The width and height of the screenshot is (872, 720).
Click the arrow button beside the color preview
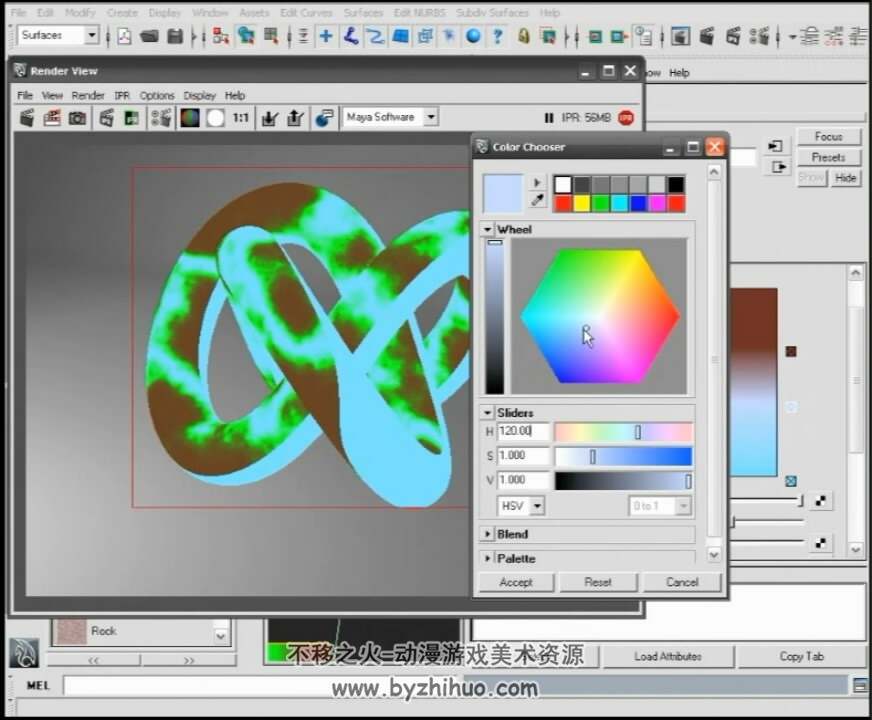pyautogui.click(x=537, y=182)
